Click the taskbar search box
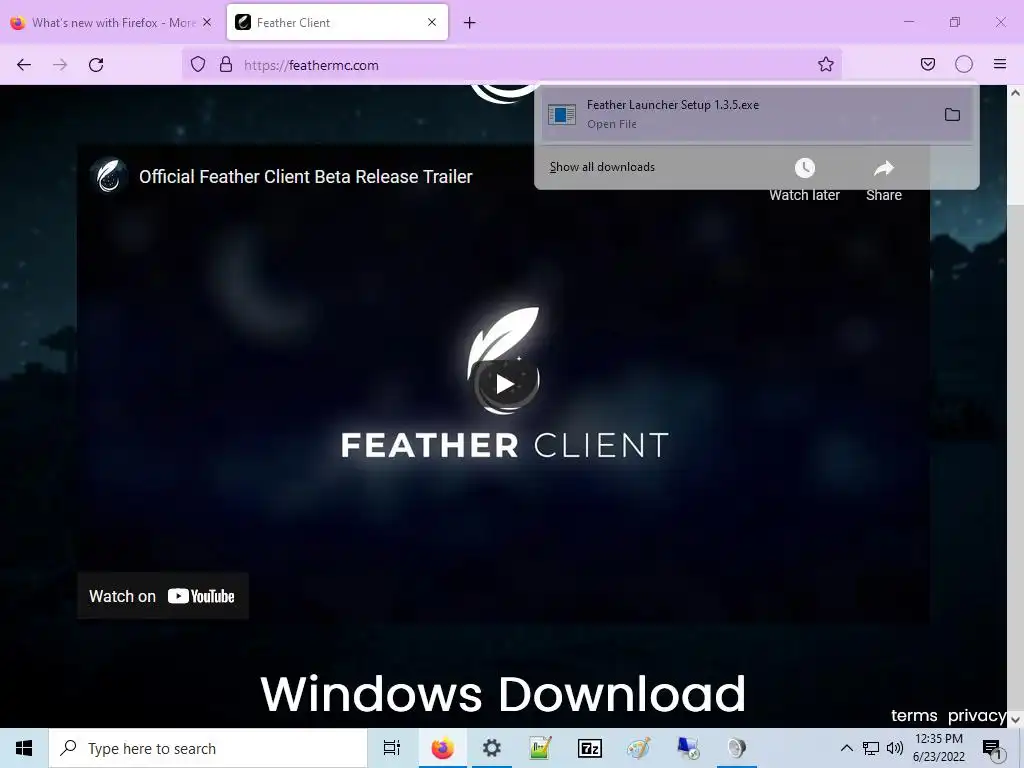1024x768 pixels. [x=208, y=748]
